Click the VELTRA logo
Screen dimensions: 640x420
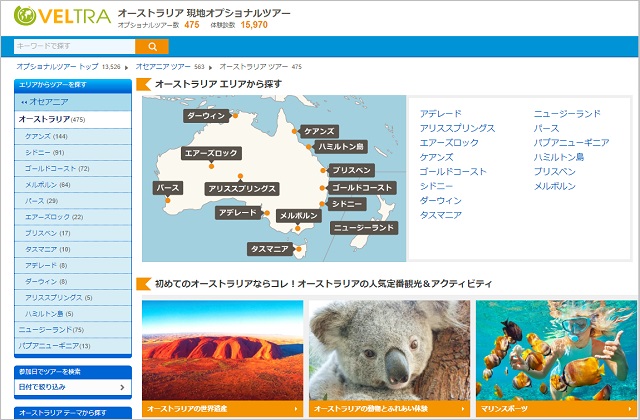tap(62, 17)
